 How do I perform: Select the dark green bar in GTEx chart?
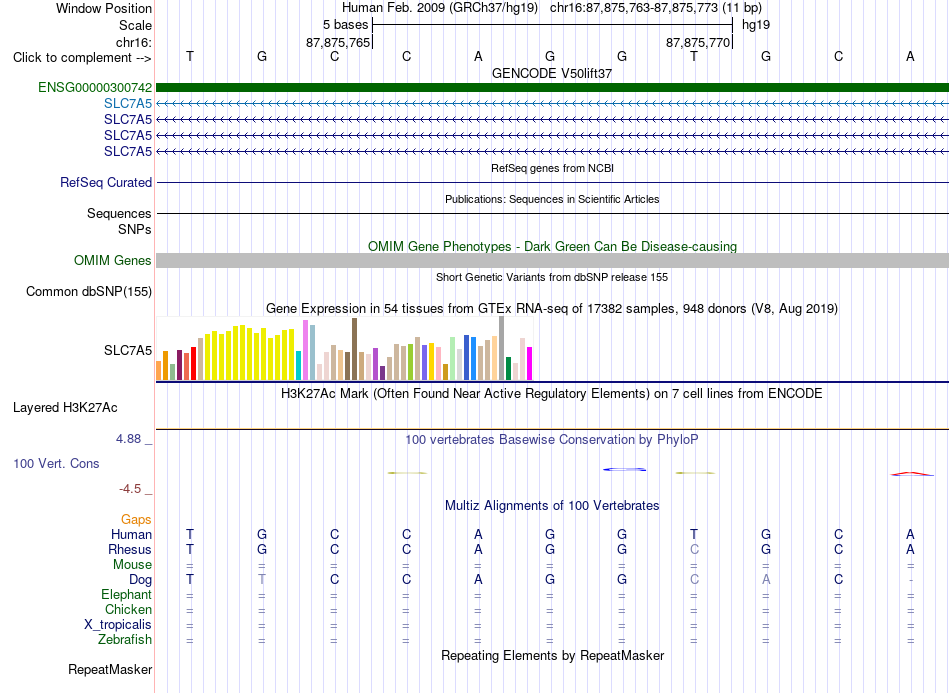509,369
